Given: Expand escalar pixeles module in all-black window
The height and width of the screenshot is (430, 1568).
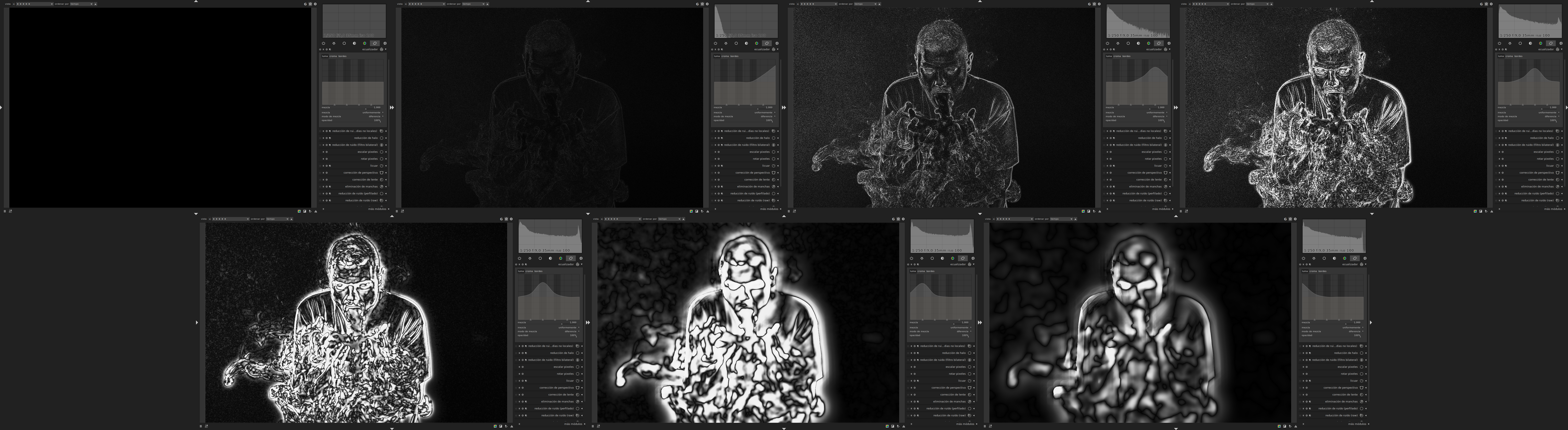Looking at the screenshot, I should [x=386, y=152].
